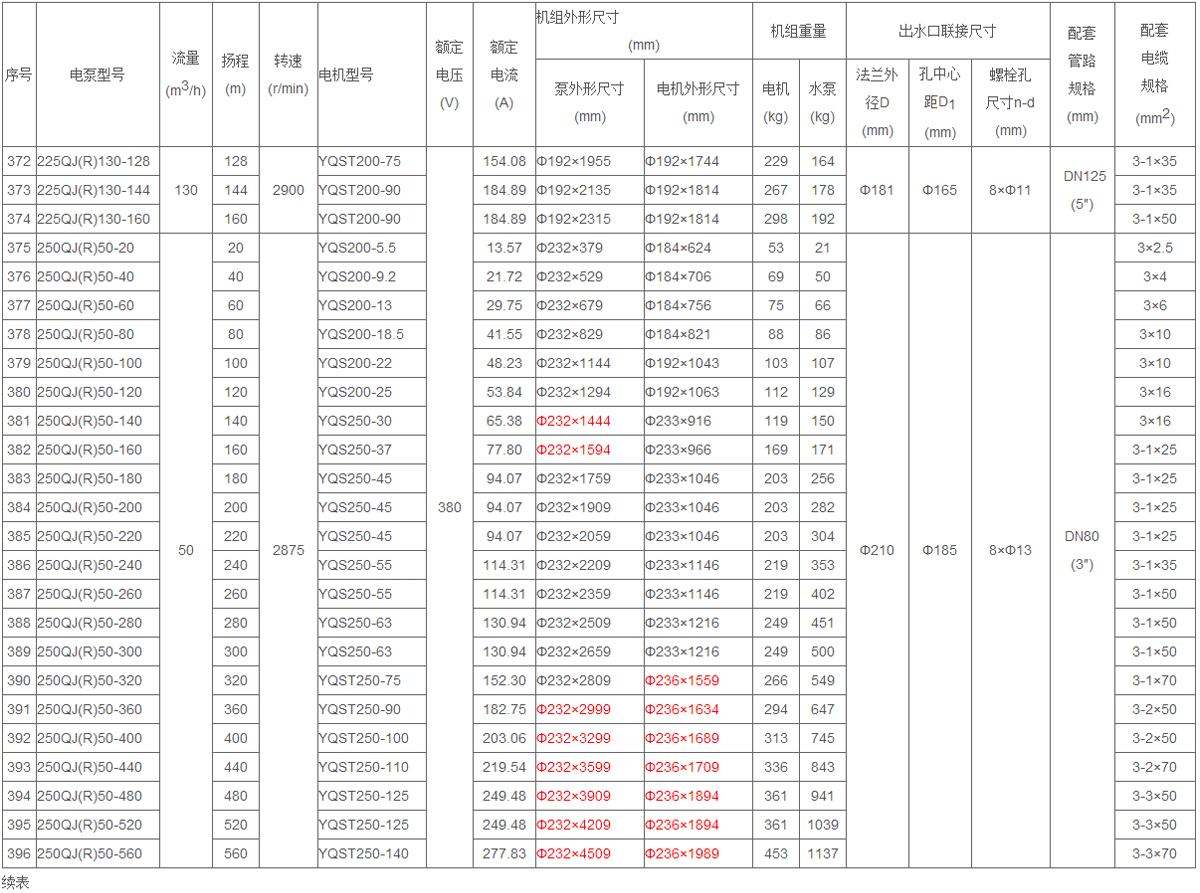Click motor model YQS200-5.5

coord(357,247)
